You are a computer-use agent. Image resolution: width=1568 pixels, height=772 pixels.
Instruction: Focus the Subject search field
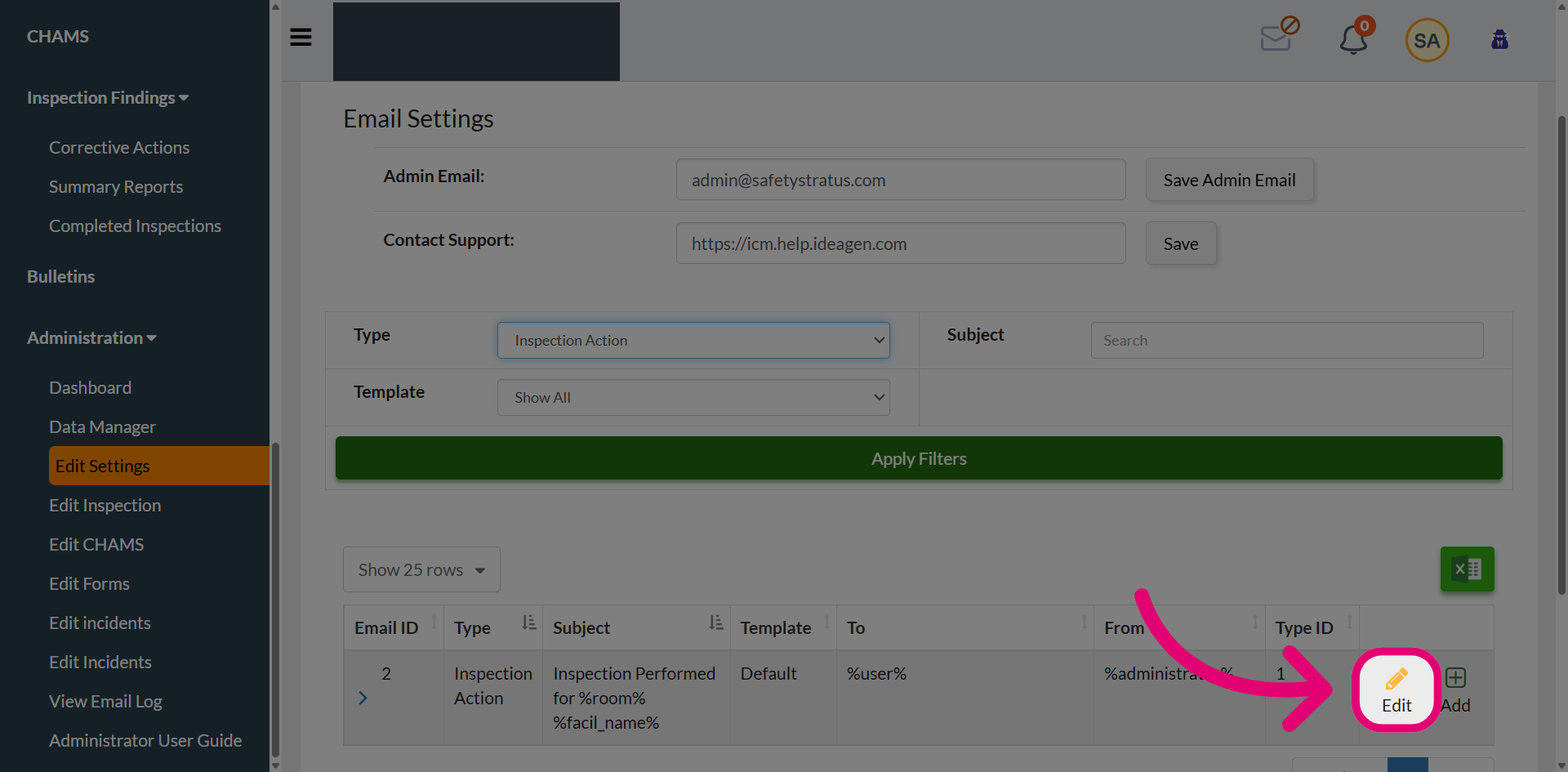[1287, 340]
